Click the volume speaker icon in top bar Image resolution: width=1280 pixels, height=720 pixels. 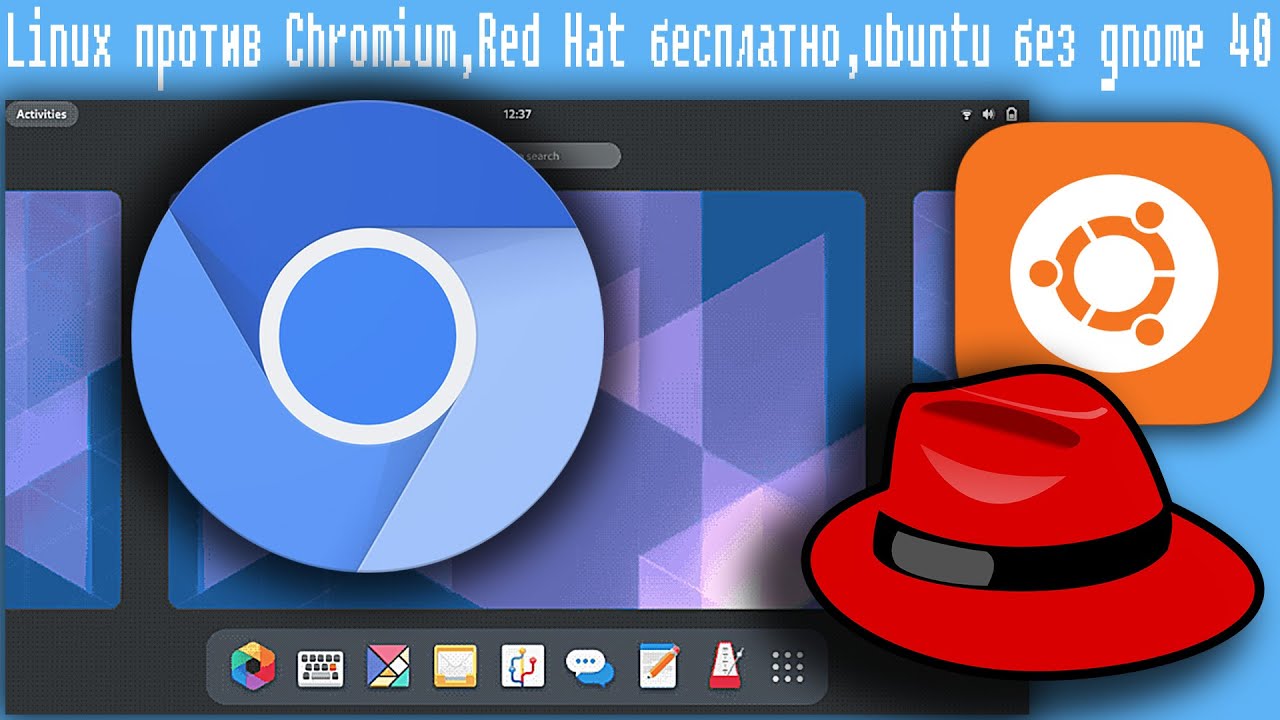[x=988, y=114]
